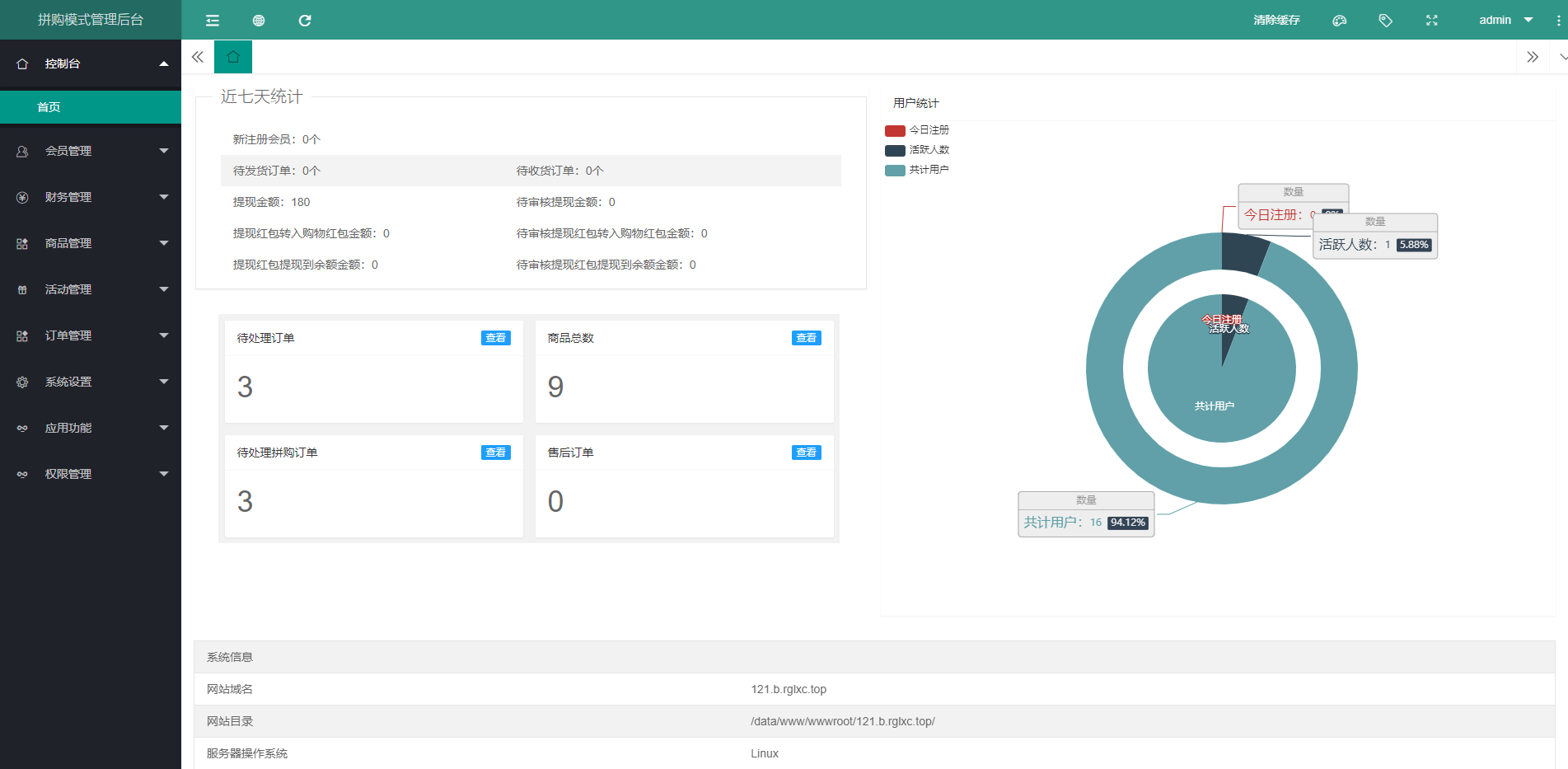Click 查看 on 待处理订单 card
The height and width of the screenshot is (769, 1568).
click(x=495, y=338)
